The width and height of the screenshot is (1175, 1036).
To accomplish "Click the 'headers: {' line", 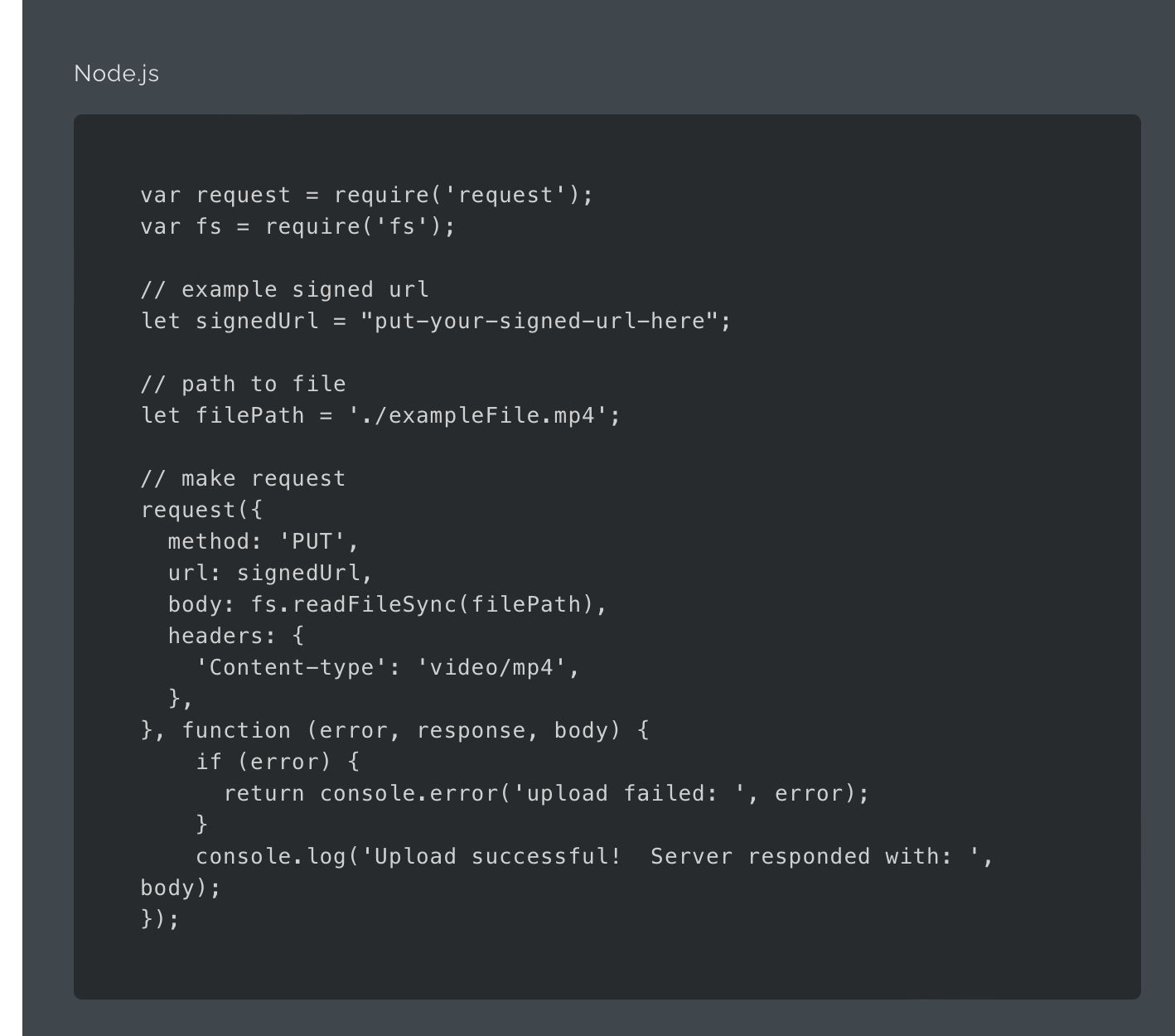I will pyautogui.click(x=235, y=637).
